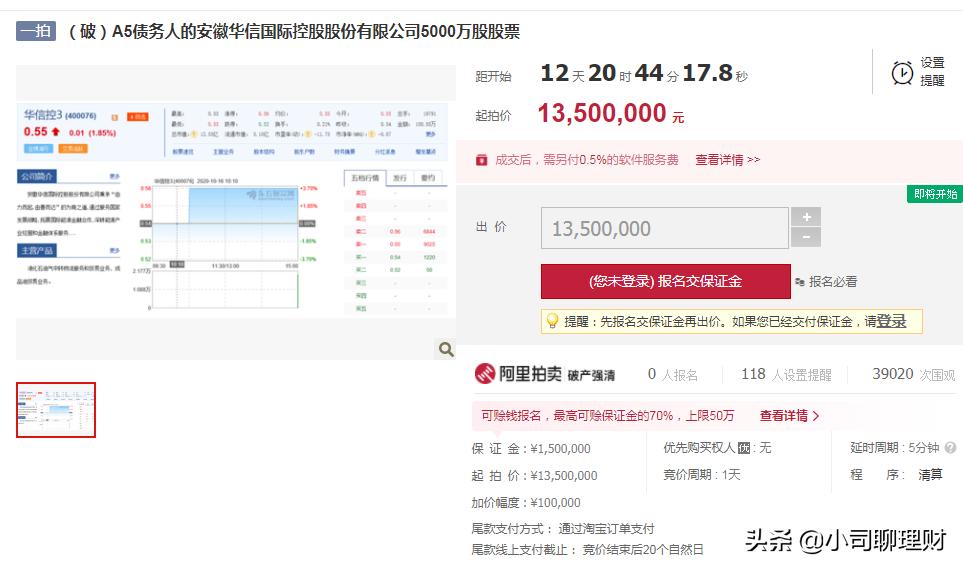This screenshot has height=570, width=963.
Task: Open the 报名必看 link
Action: coord(833,281)
